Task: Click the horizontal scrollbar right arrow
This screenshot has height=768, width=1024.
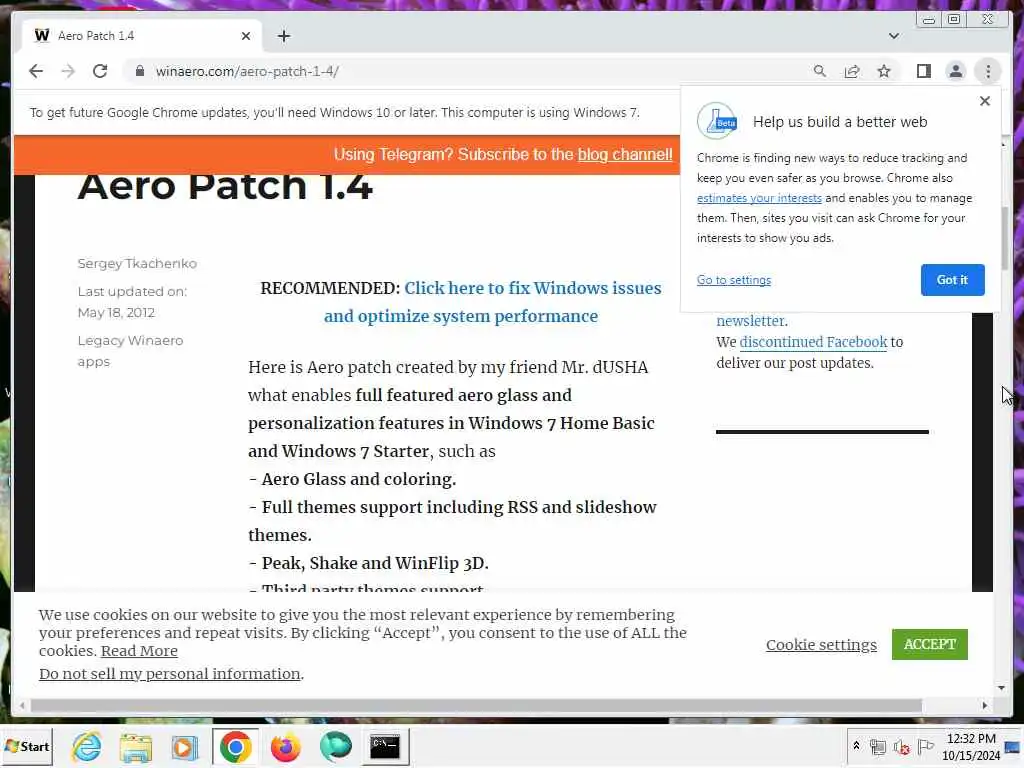Action: [x=985, y=705]
